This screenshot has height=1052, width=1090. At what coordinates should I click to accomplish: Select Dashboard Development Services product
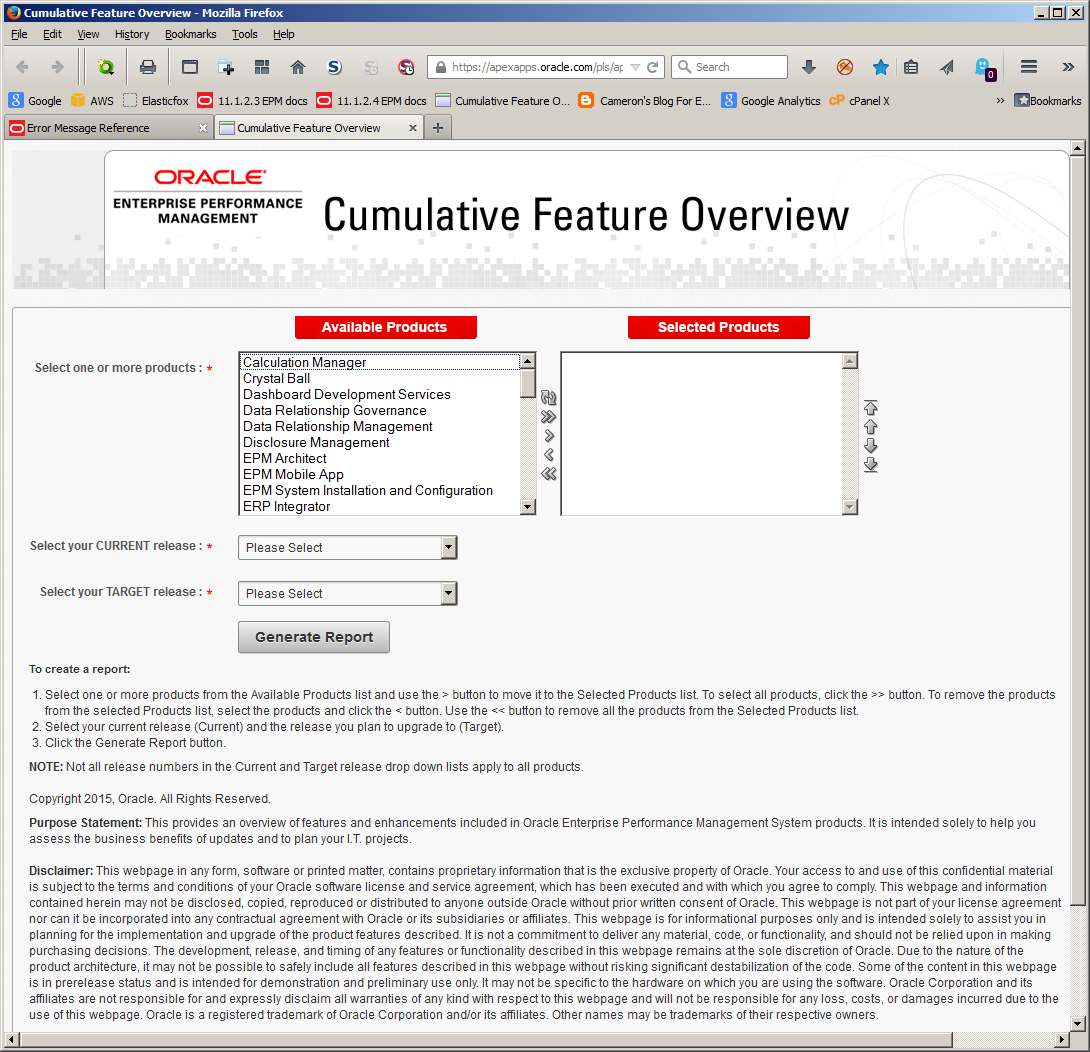(x=380, y=394)
